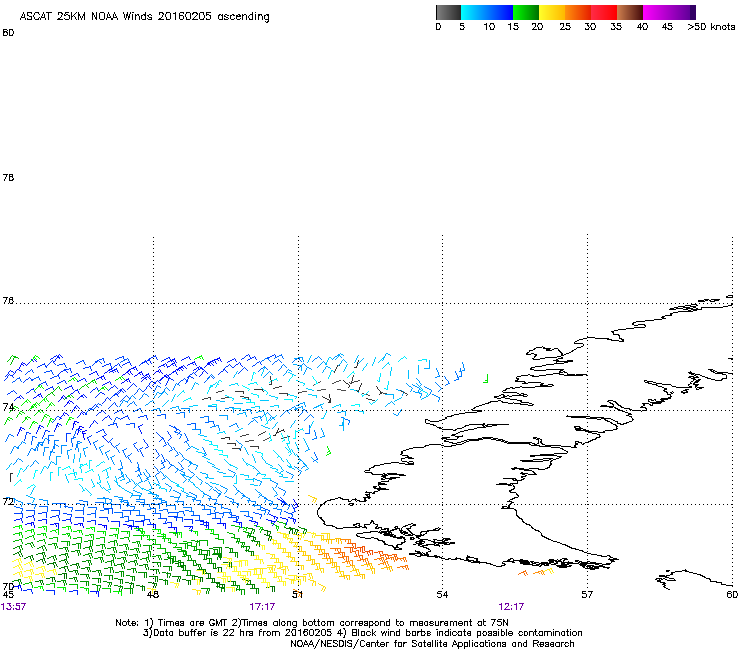Pick the brown 35-40 knots legend segment
Image resolution: width=740 pixels, height=650 pixels.
pos(630,12)
